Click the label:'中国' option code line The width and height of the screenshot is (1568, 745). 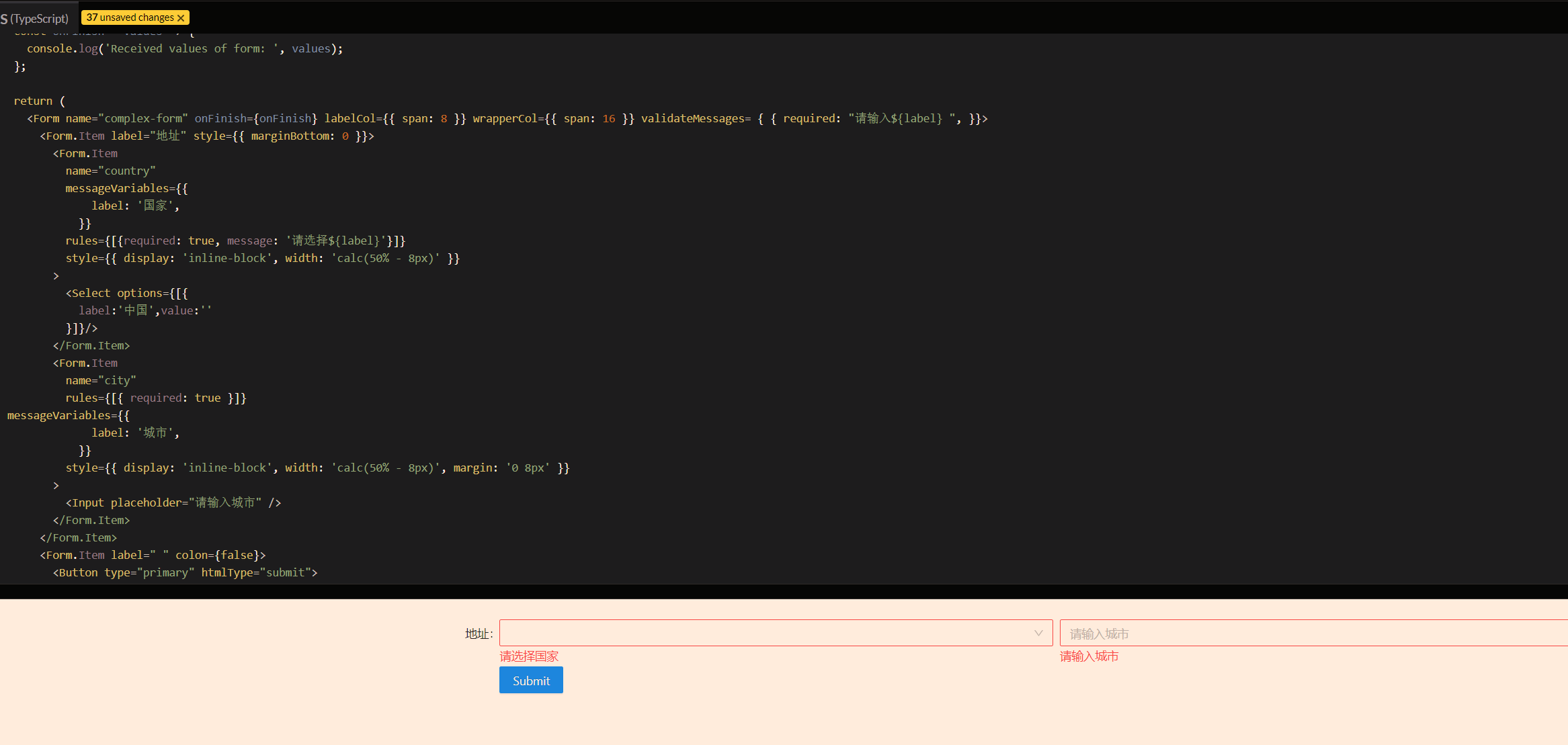[145, 310]
